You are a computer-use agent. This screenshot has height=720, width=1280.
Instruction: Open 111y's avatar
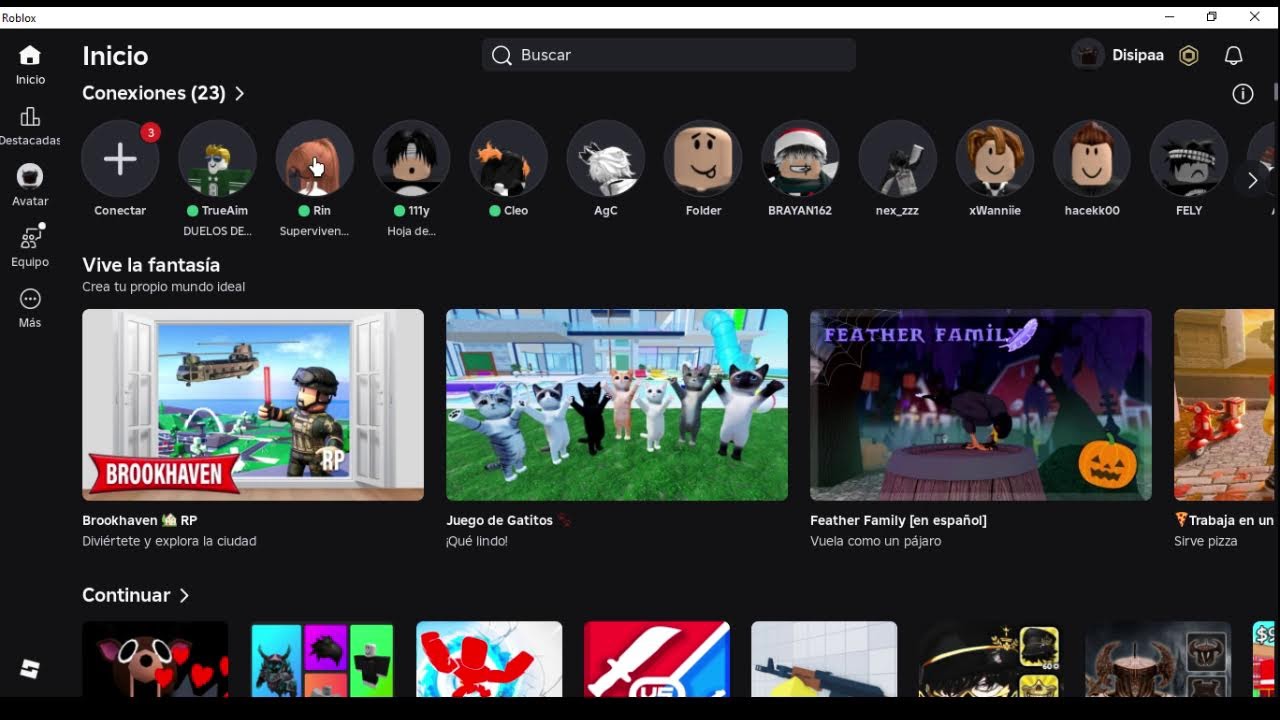click(411, 159)
